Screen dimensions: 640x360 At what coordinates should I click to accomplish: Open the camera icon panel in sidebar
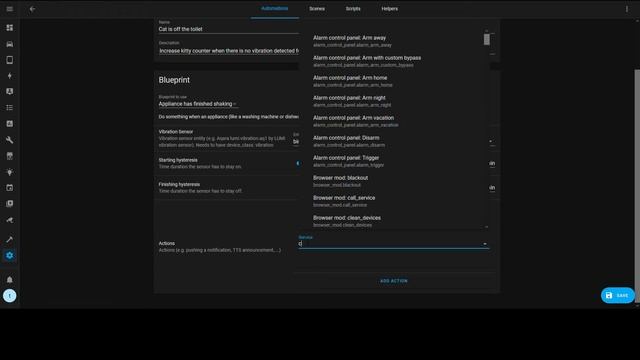(9, 220)
